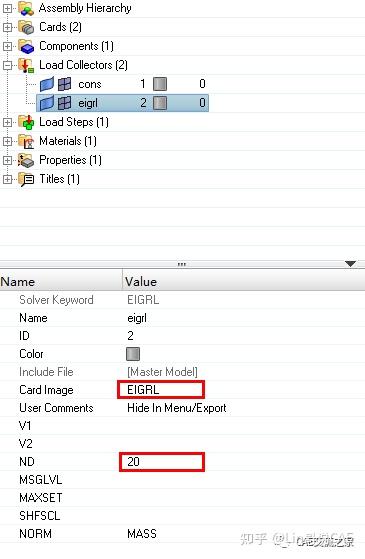The width and height of the screenshot is (365, 559).
Task: Toggle cons collector mesh grid icon
Action: (65, 84)
